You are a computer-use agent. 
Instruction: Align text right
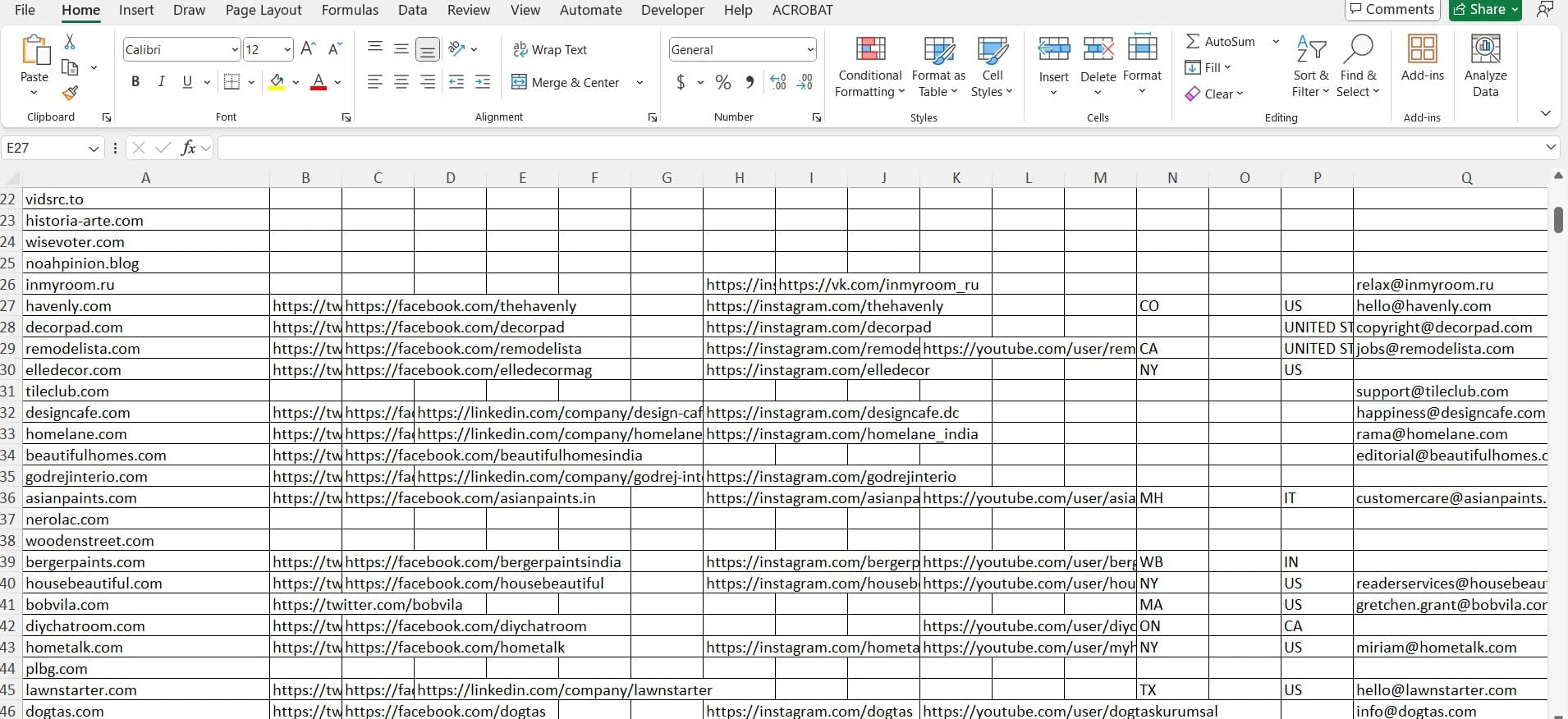coord(428,82)
